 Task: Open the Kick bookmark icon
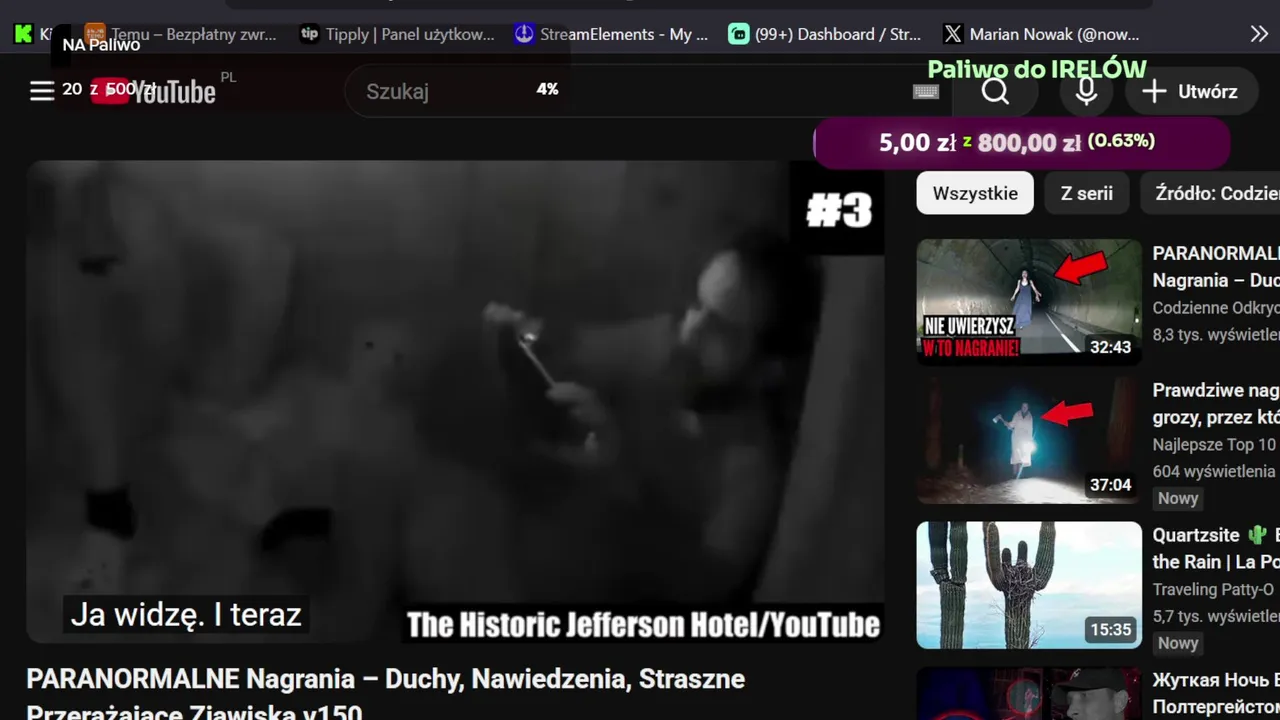click(23, 34)
